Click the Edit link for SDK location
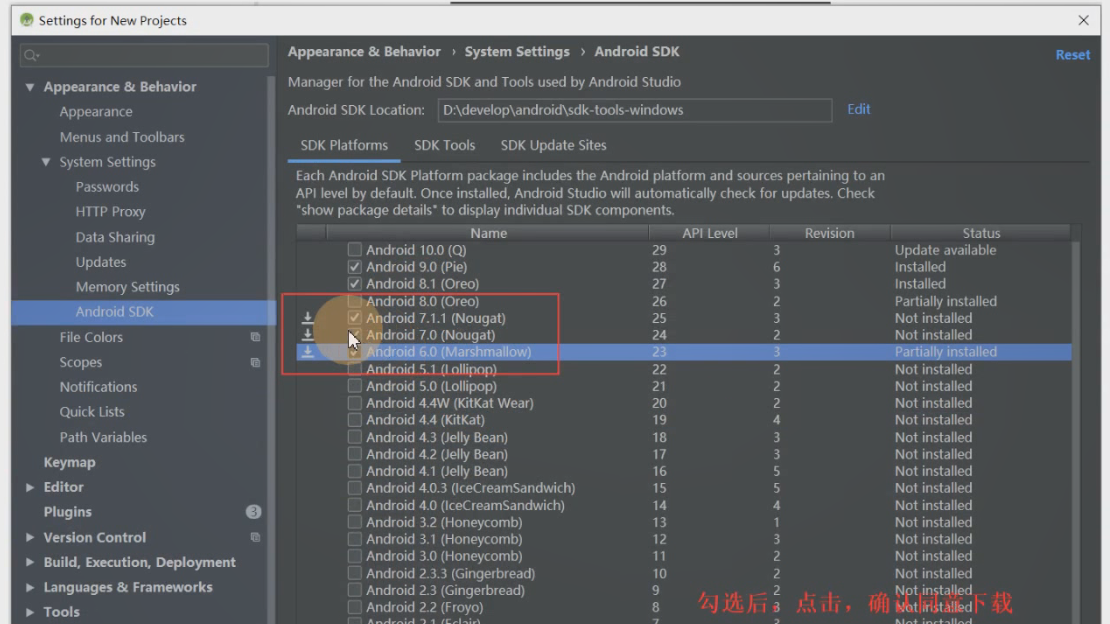Screen dimensions: 1110x624 [859, 109]
